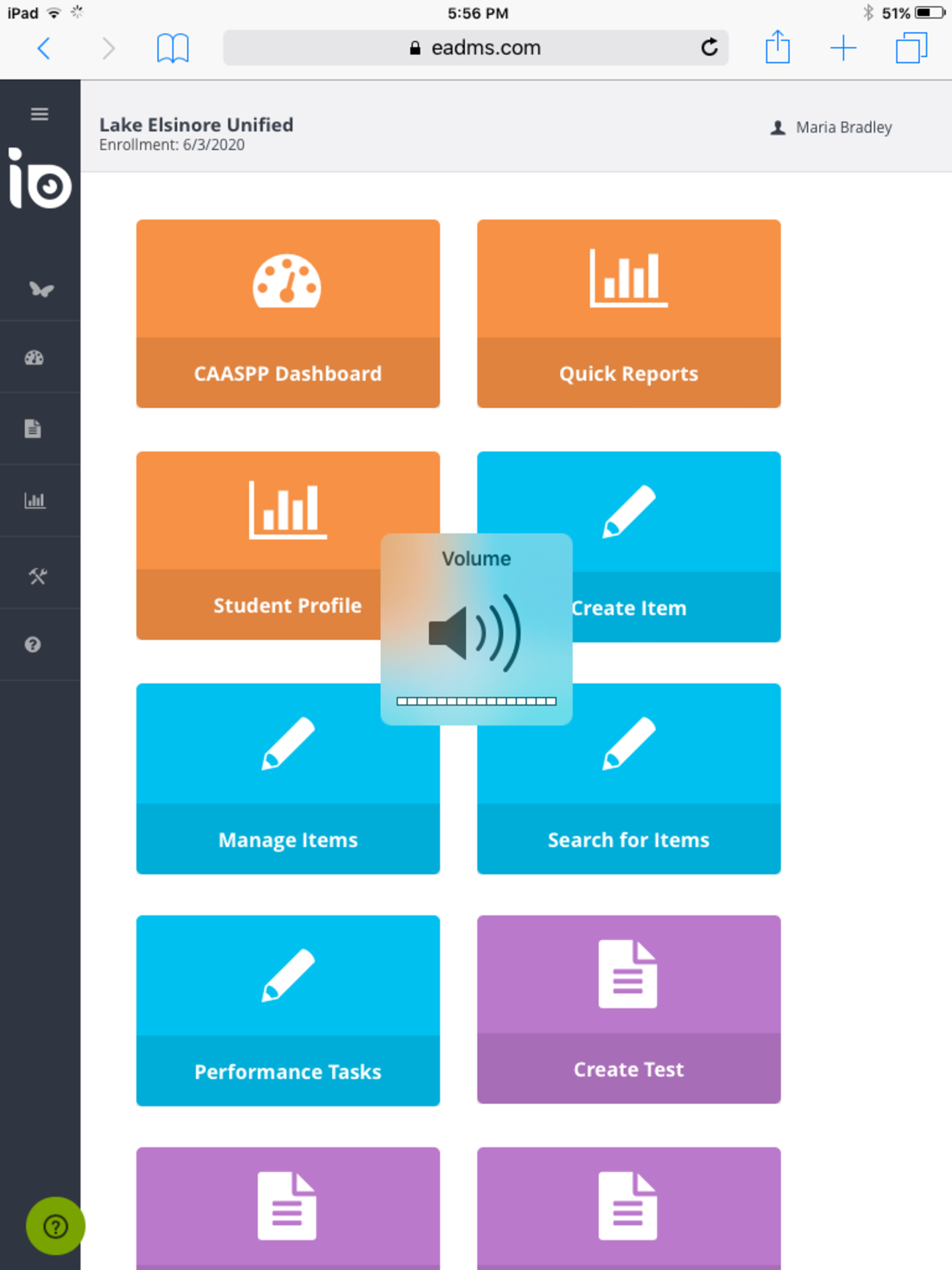952x1270 pixels.
Task: Tap the Safari share icon
Action: coord(777,48)
